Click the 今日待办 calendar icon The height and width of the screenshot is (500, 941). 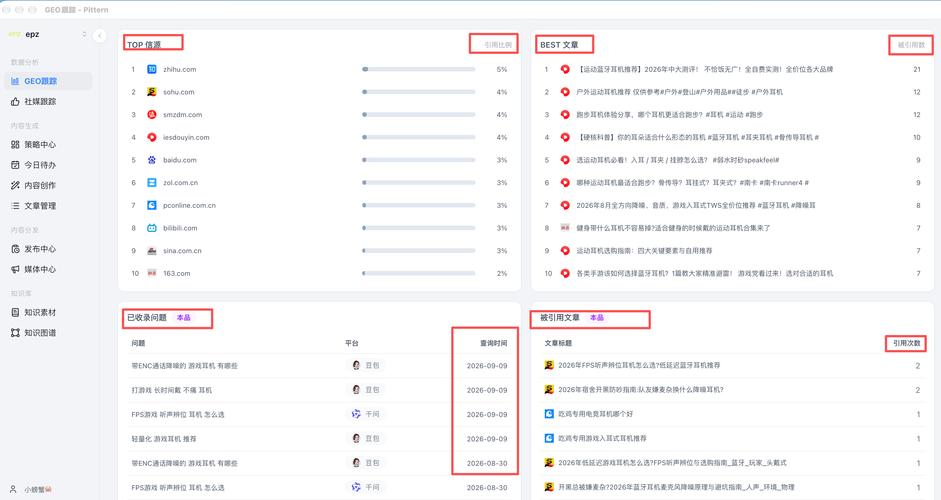15,165
